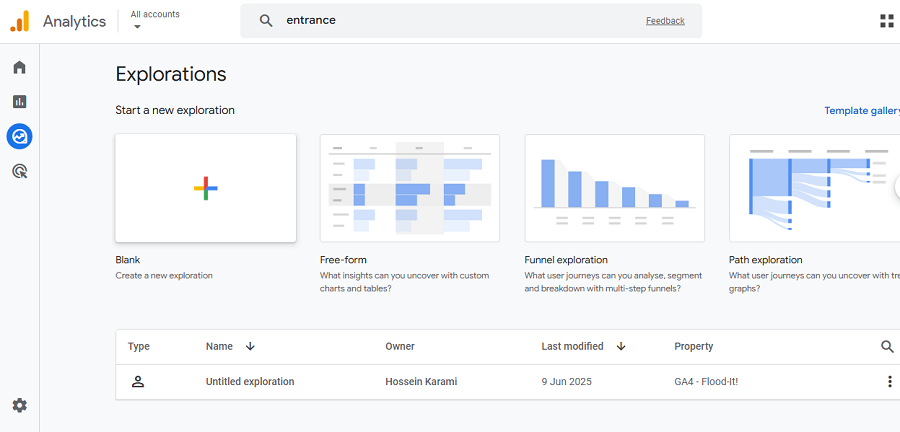Open the Google apps grid icon

pos(886,21)
